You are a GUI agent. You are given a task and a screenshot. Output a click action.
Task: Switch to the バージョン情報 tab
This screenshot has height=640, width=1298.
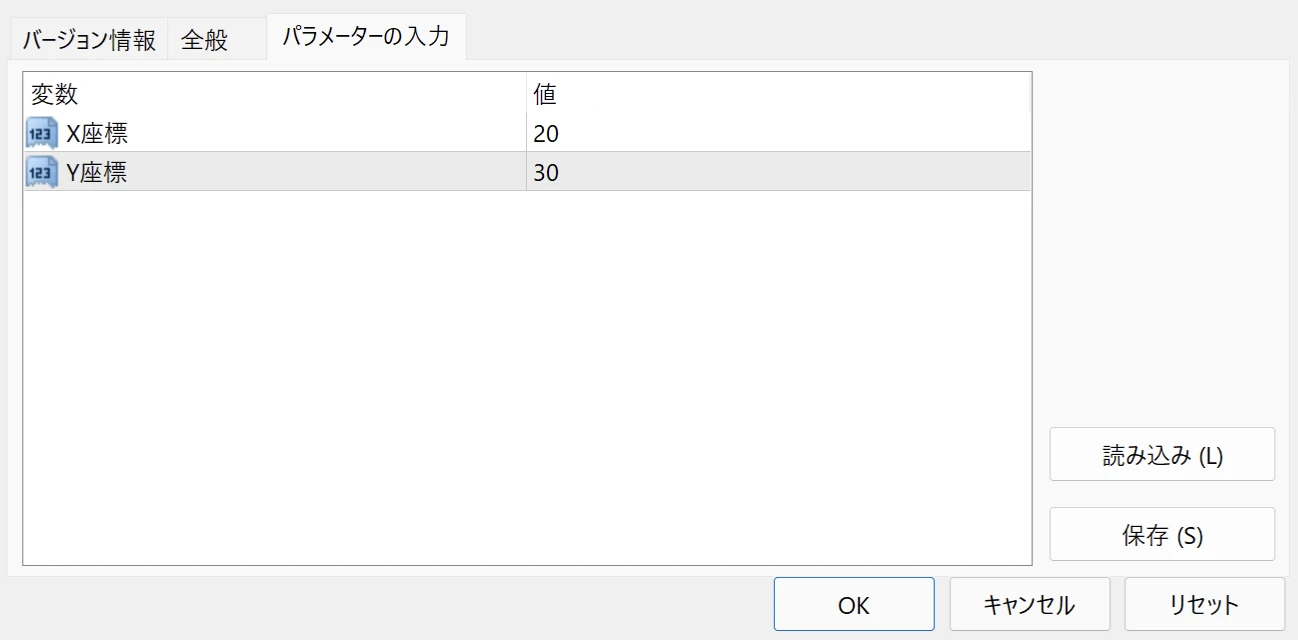click(x=89, y=40)
